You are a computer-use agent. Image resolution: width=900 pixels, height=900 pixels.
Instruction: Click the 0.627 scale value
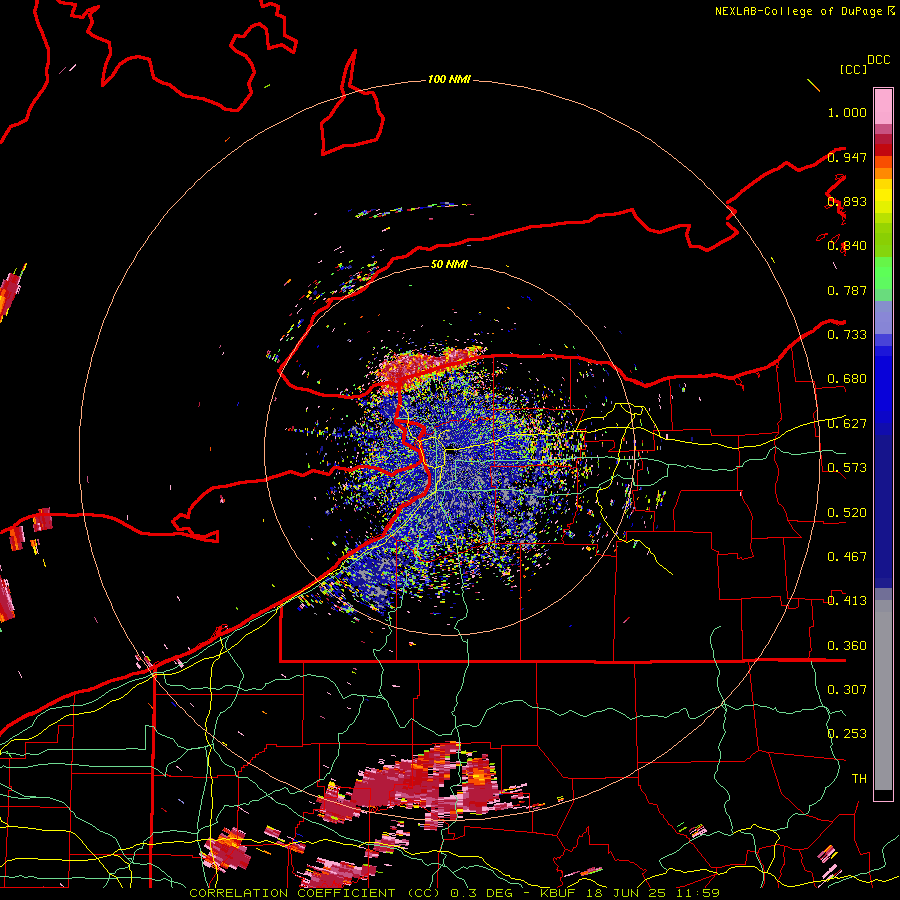click(x=847, y=424)
